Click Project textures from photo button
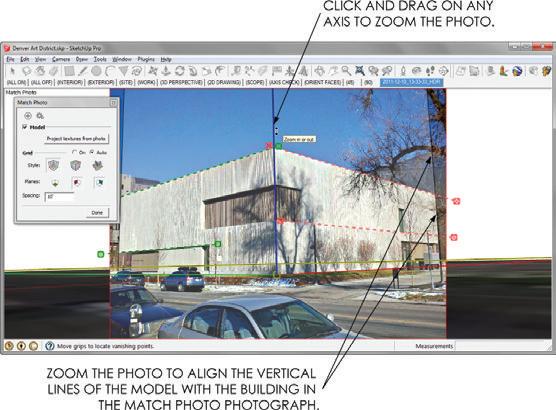This screenshot has height=410, width=556. pyautogui.click(x=76, y=139)
